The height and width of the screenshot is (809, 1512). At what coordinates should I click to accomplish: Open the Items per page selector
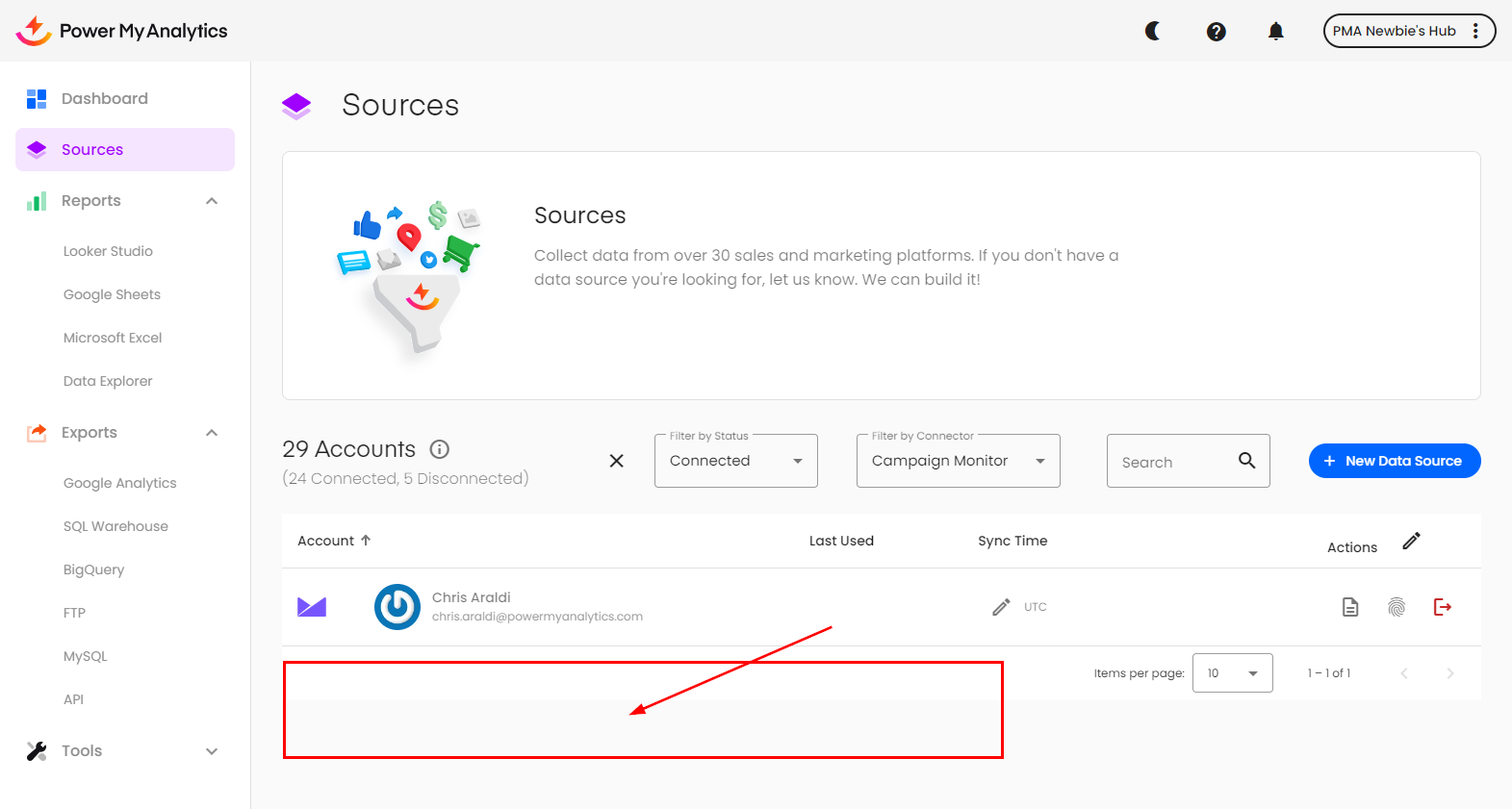coord(1232,673)
